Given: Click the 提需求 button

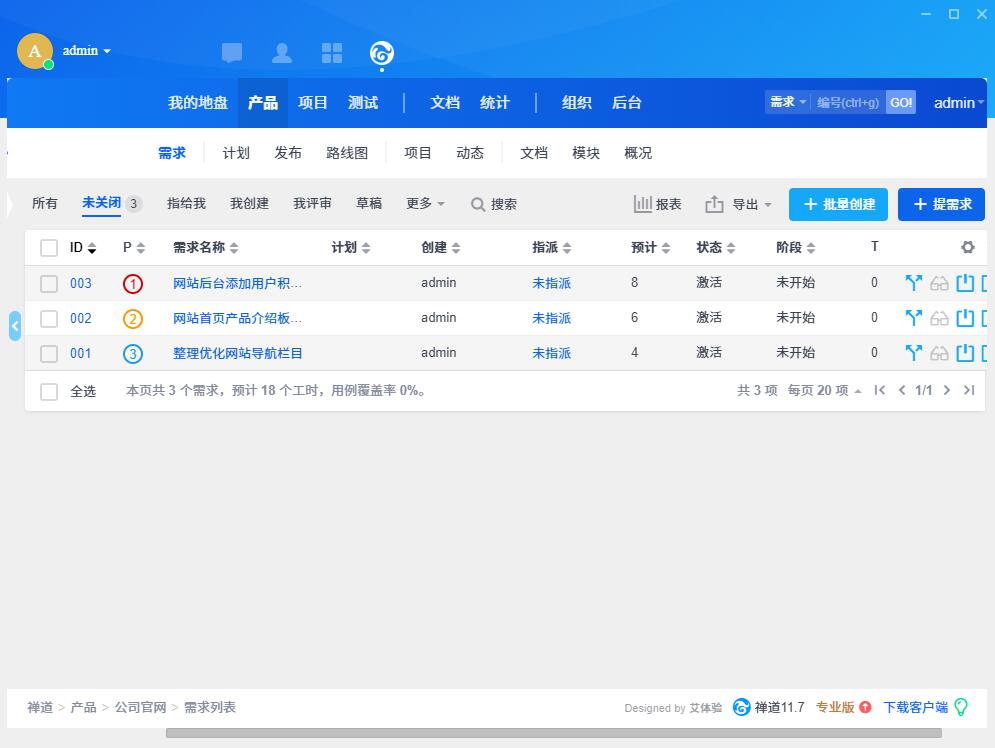Looking at the screenshot, I should 941,204.
